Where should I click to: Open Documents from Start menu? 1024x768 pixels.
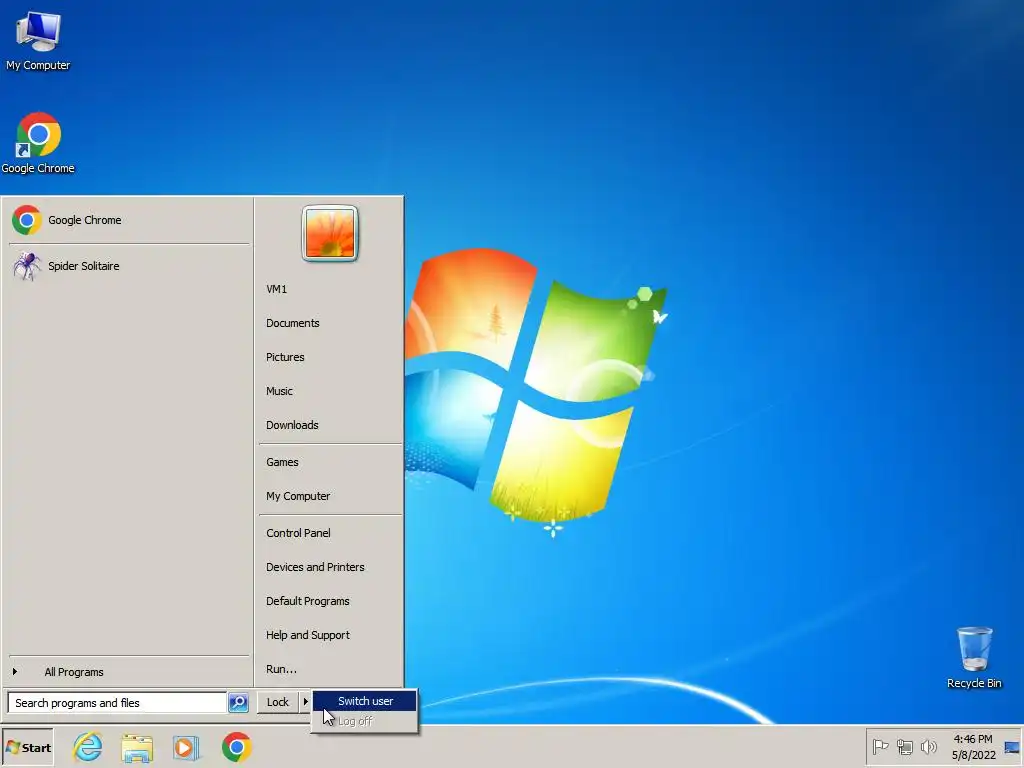[x=330, y=323]
